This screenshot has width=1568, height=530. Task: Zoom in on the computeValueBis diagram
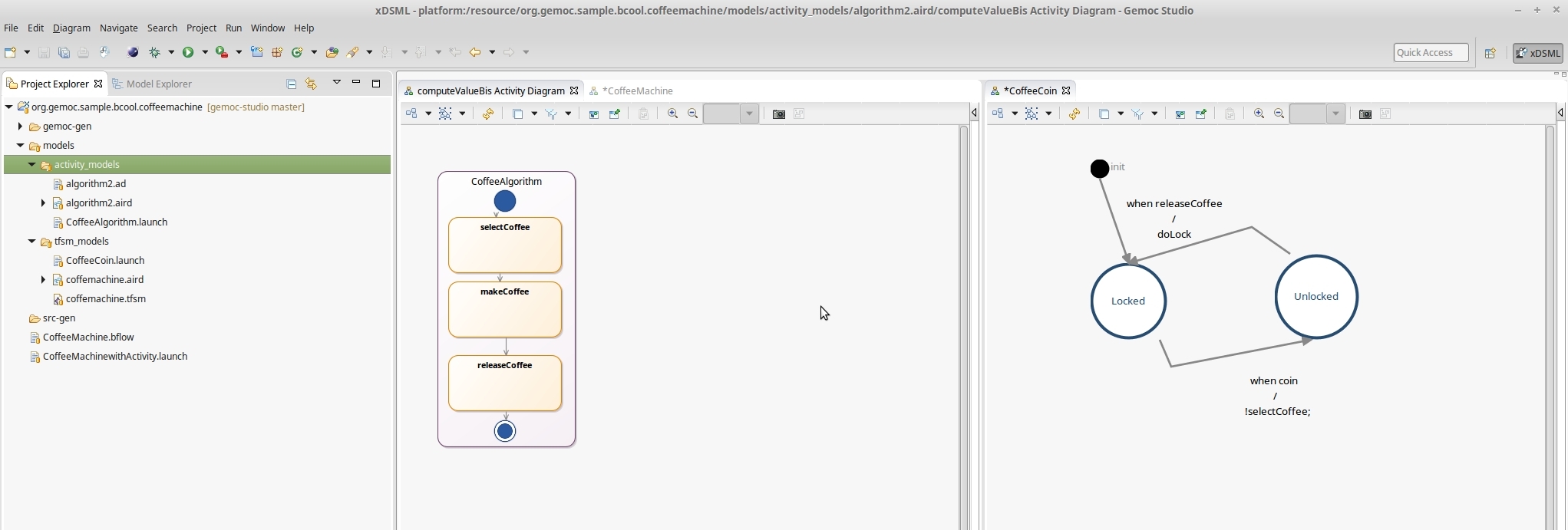point(673,114)
